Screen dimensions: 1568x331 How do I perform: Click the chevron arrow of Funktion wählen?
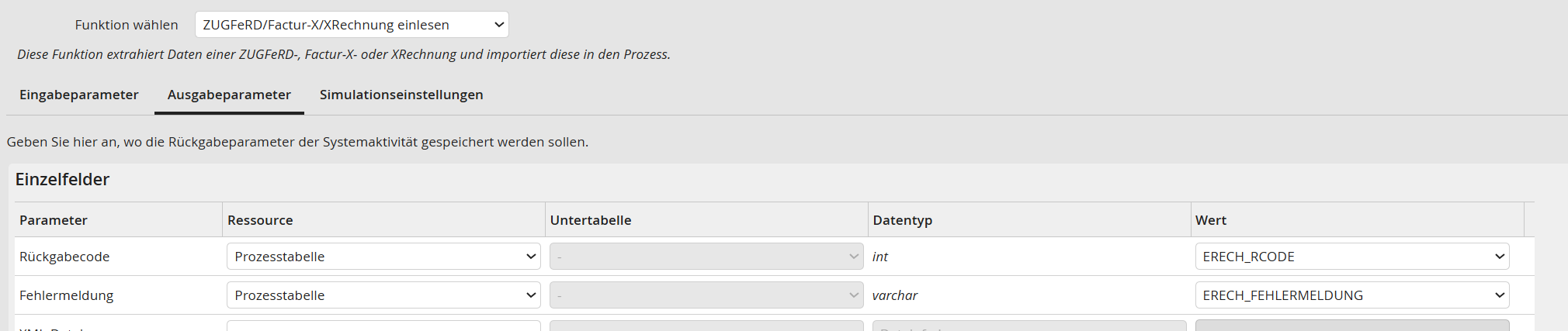[x=499, y=25]
